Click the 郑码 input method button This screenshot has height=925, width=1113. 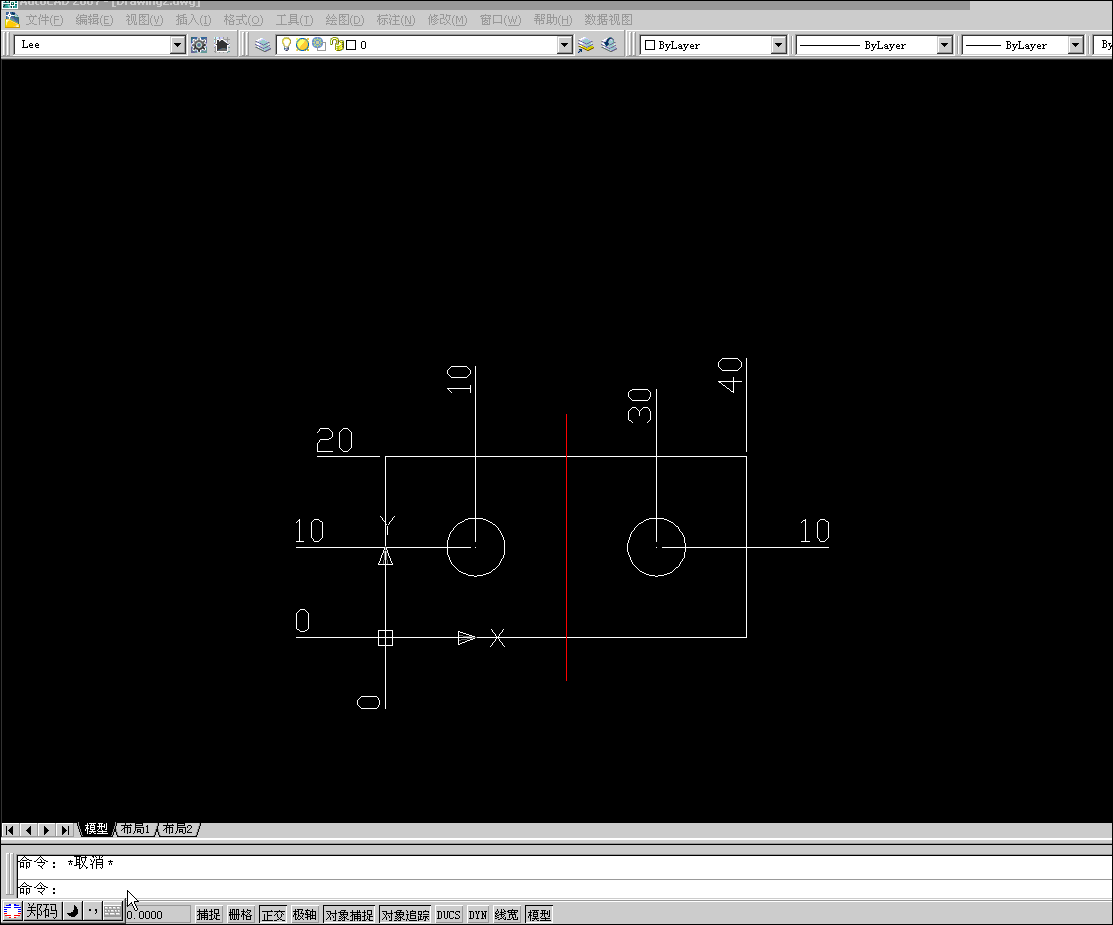tap(42, 911)
